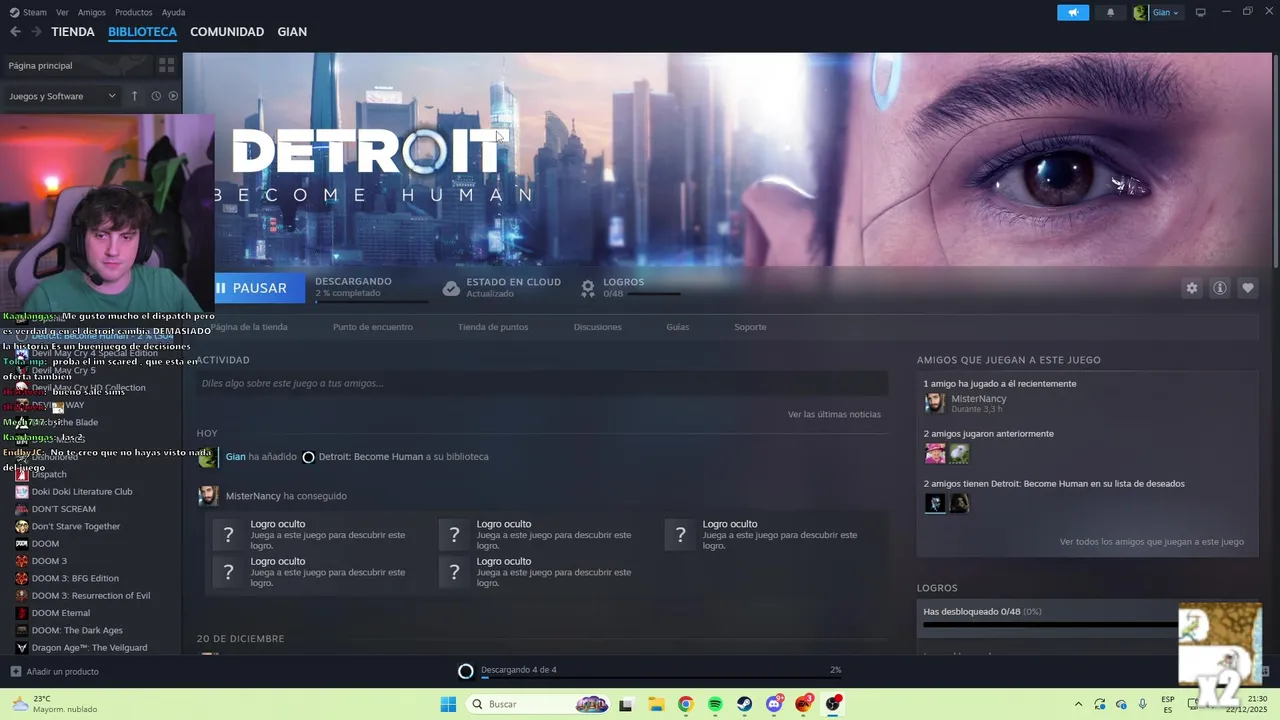Select DOOM 3: Resurrection of Evil
Screen dimensions: 1280x720
click(91, 596)
